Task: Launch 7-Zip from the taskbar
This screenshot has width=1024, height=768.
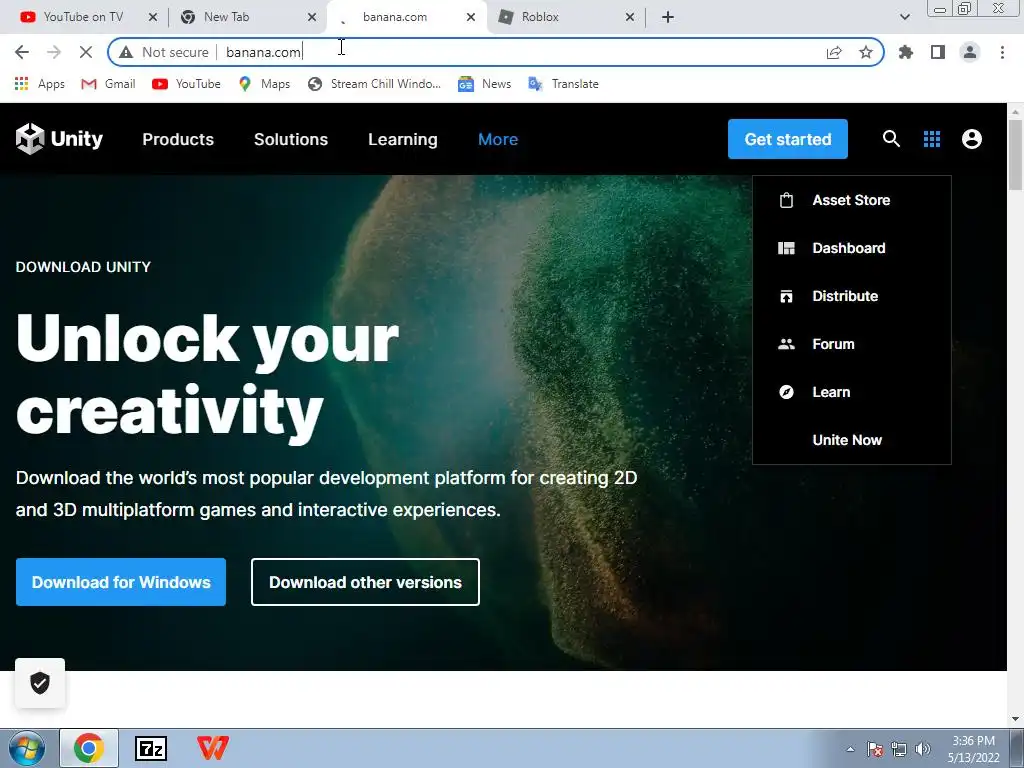Action: tap(151, 748)
